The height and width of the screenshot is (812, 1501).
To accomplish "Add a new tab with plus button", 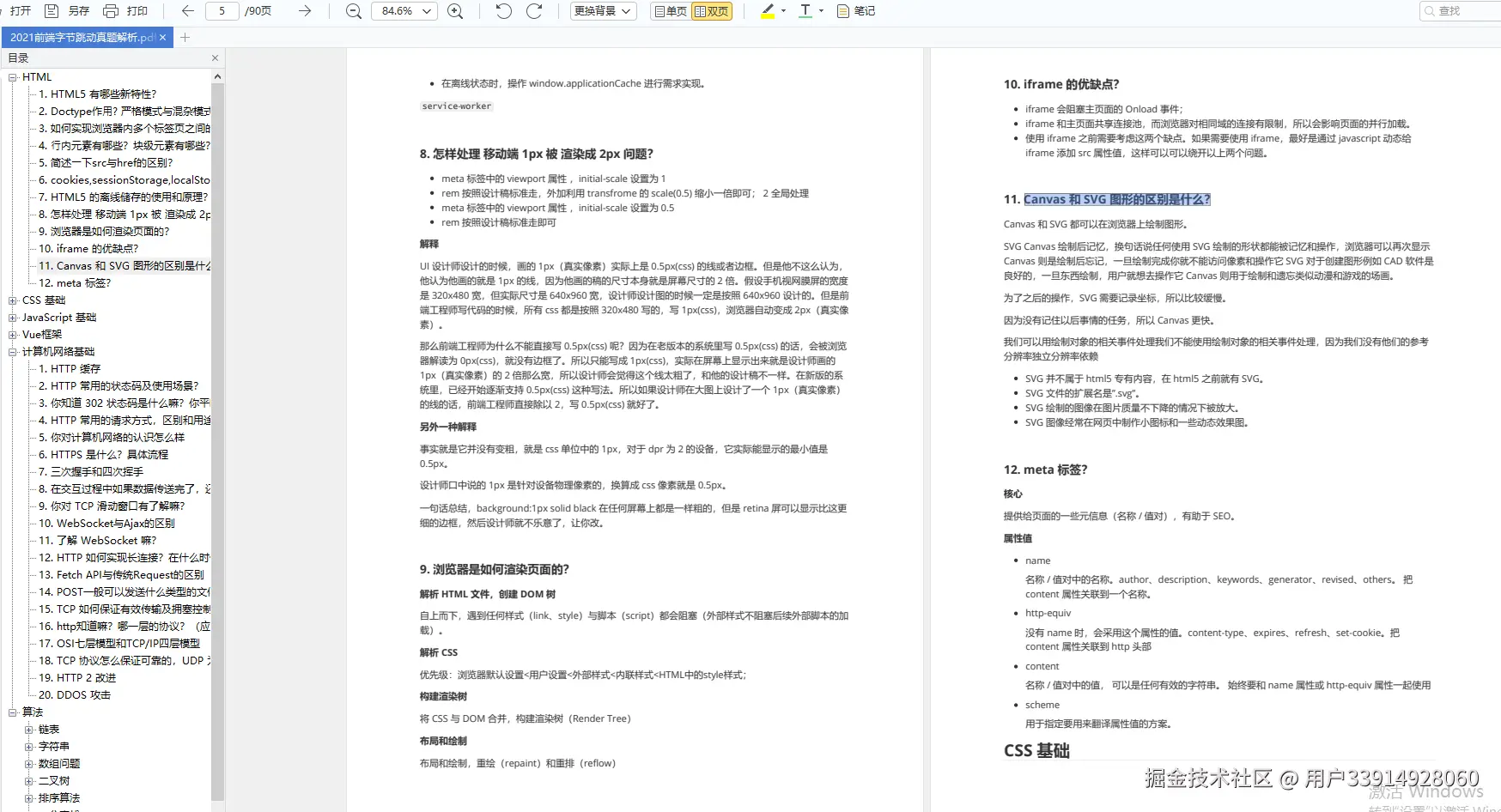I will tap(185, 38).
